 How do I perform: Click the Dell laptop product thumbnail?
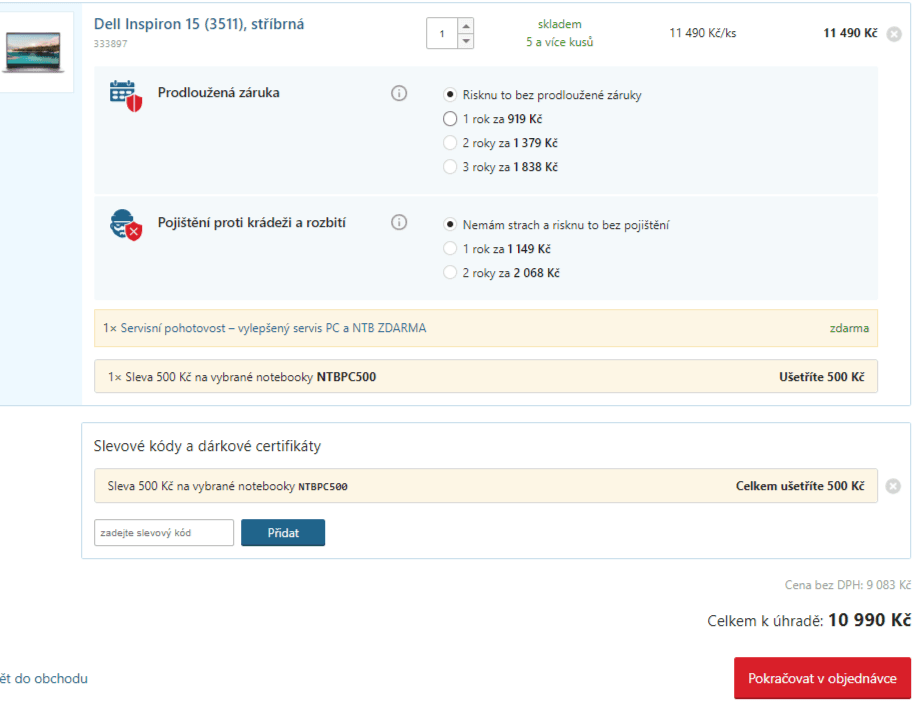tap(33, 52)
